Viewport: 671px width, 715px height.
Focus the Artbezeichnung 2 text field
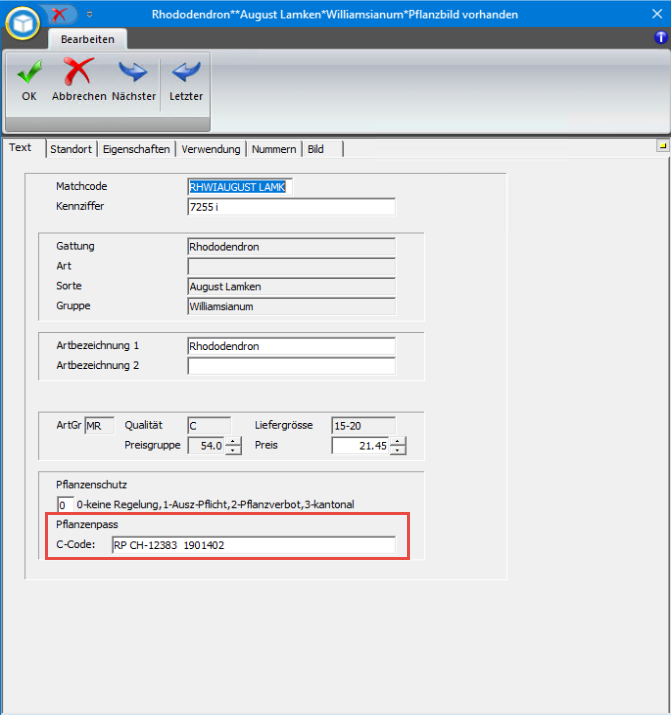tap(291, 366)
